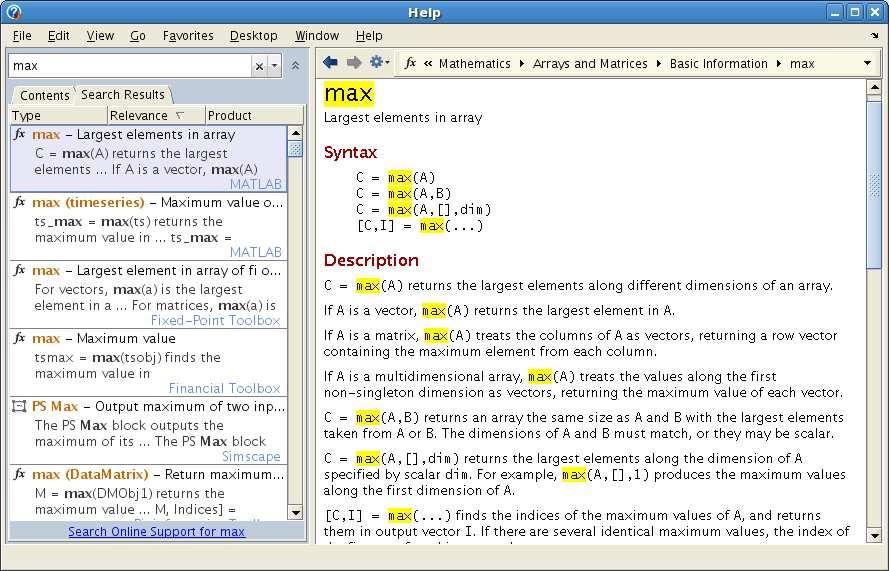
Task: Open the Favorites menu
Action: point(188,36)
